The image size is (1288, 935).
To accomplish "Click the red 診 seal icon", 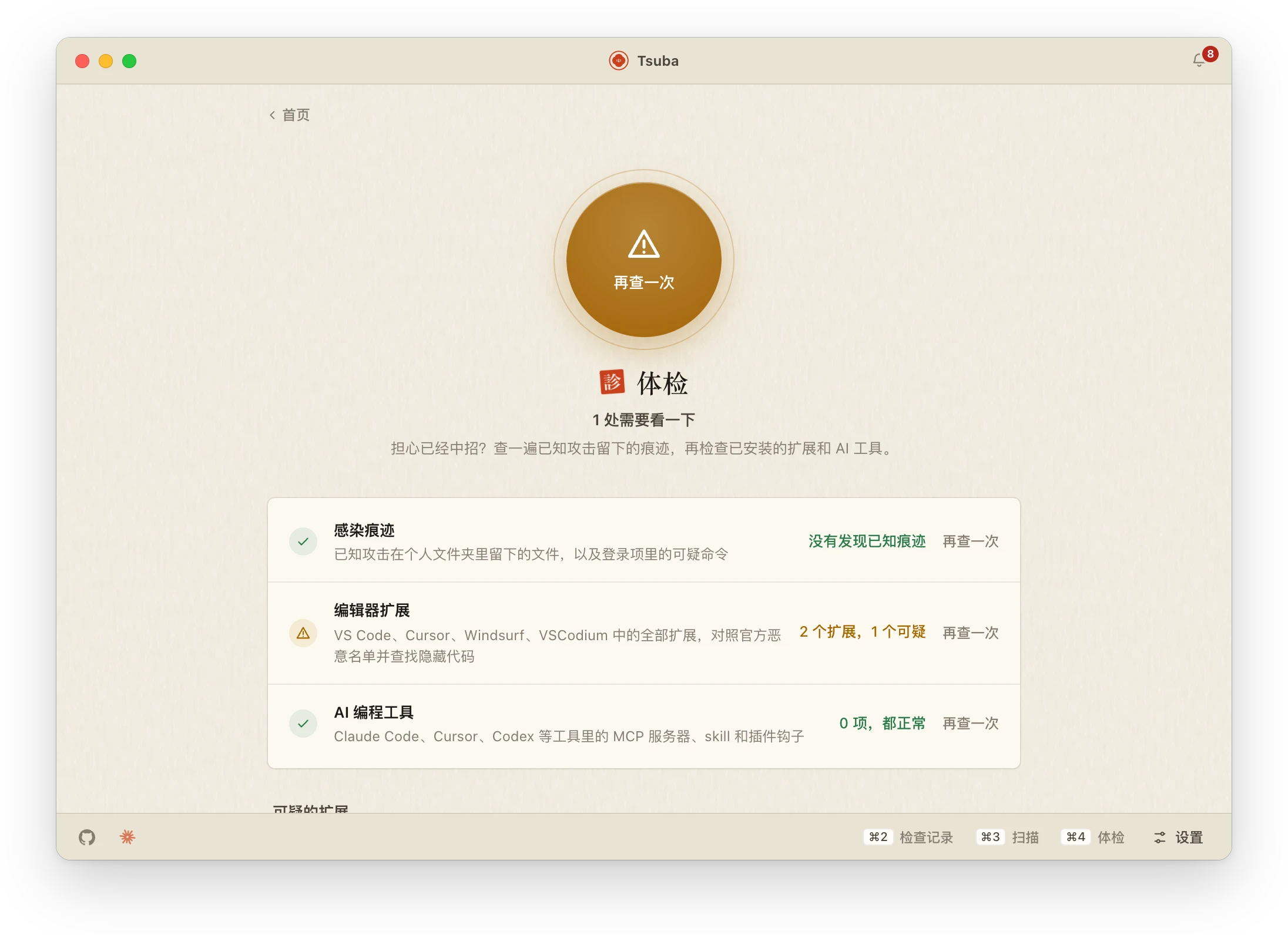I will [x=612, y=382].
